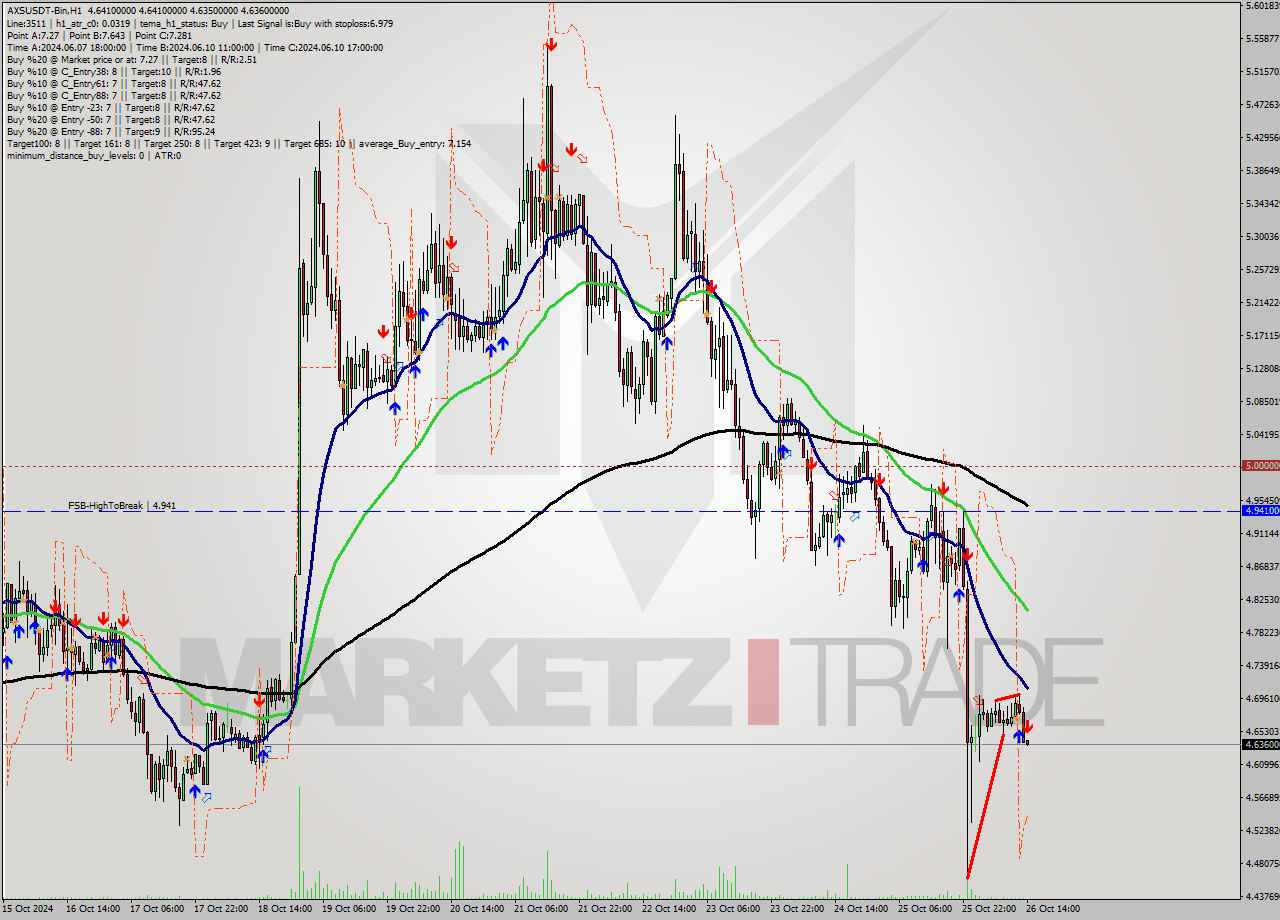
Task: Click the 4.82530 price axis label
Action: (x=1262, y=600)
